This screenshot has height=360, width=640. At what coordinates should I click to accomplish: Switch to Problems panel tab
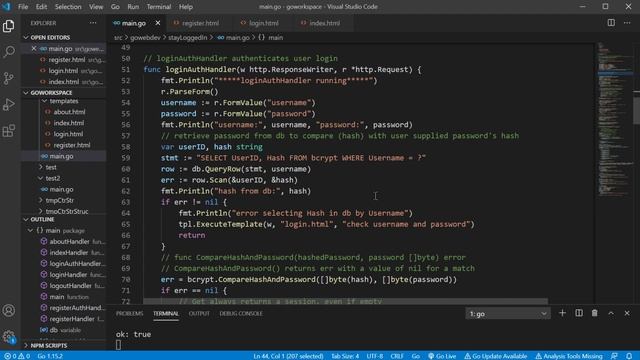(x=129, y=313)
